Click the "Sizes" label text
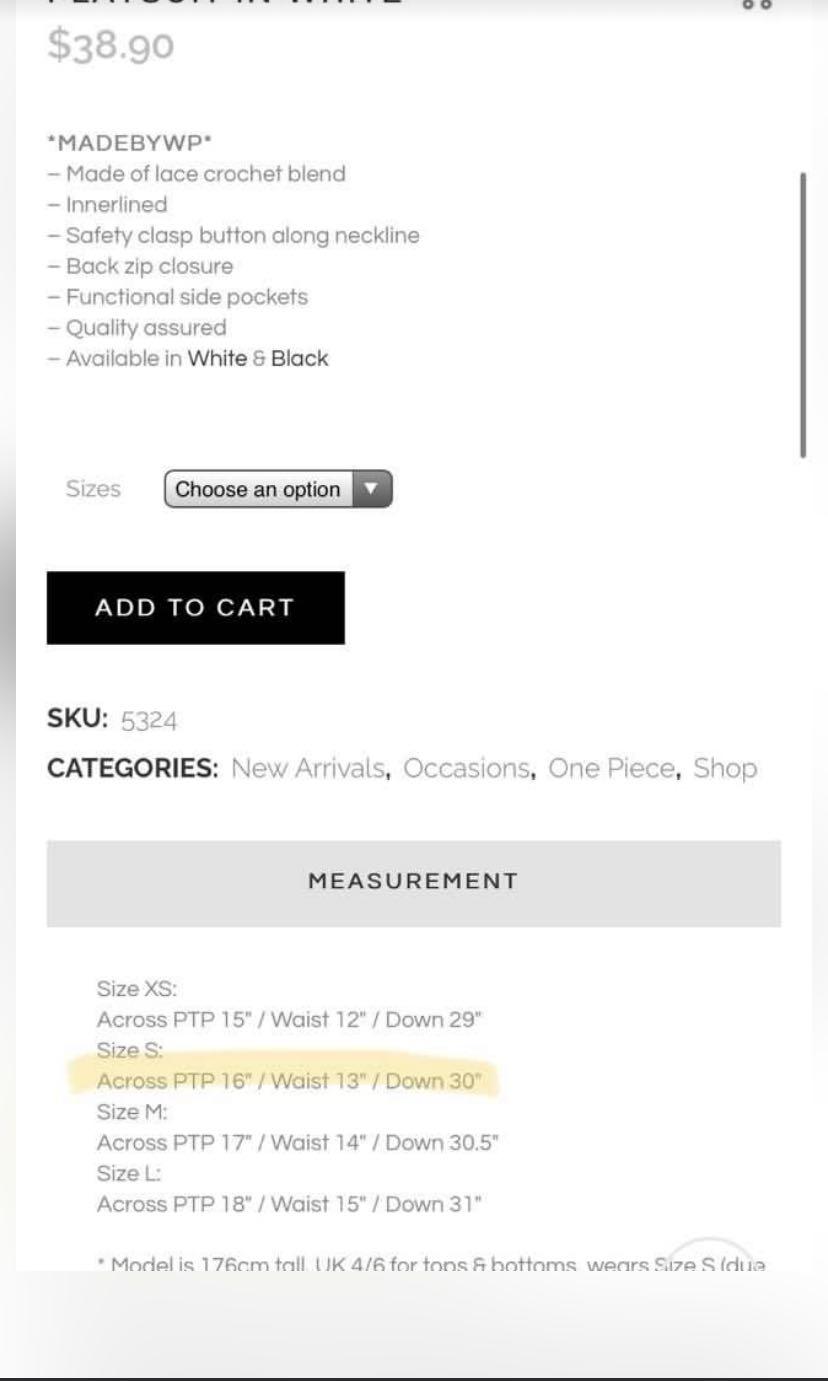The width and height of the screenshot is (828, 1381). tap(93, 489)
